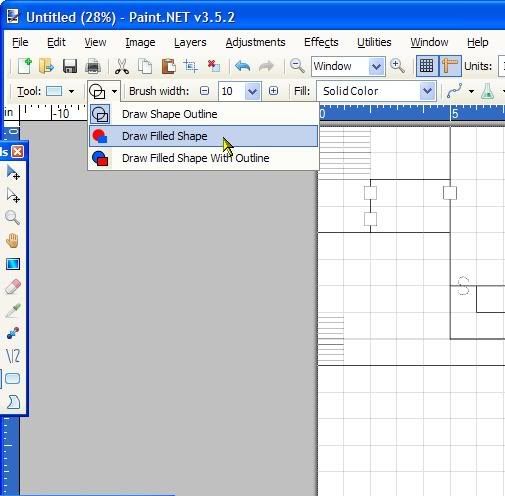Click the antialiasing curve icon
Image resolution: width=505 pixels, height=496 pixels.
(x=455, y=91)
